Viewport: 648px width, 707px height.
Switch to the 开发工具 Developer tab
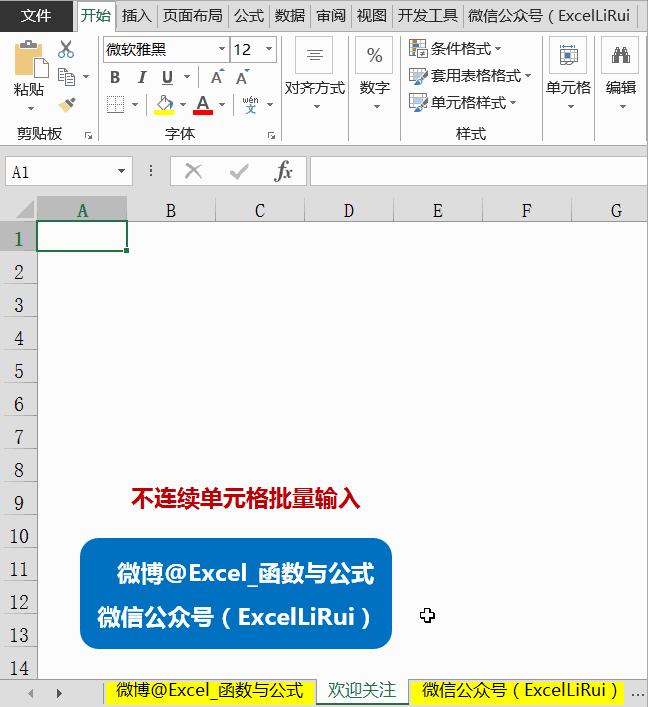[x=427, y=16]
